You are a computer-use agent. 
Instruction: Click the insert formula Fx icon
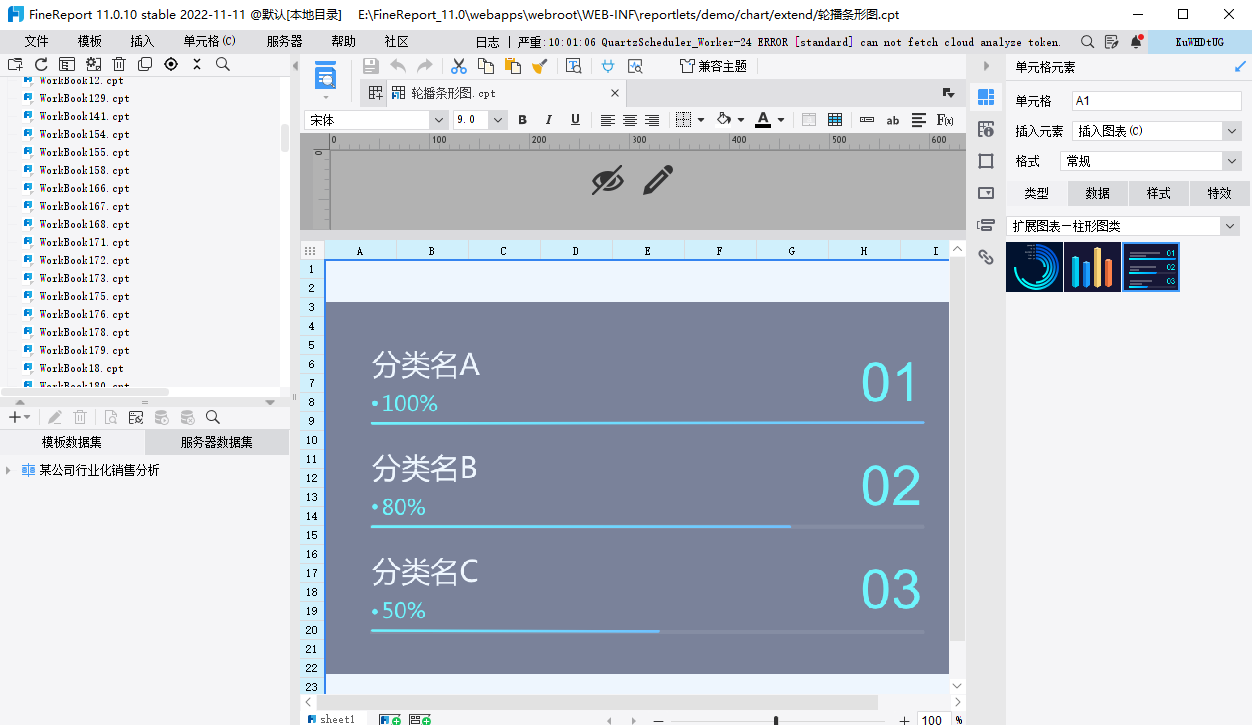[x=944, y=120]
